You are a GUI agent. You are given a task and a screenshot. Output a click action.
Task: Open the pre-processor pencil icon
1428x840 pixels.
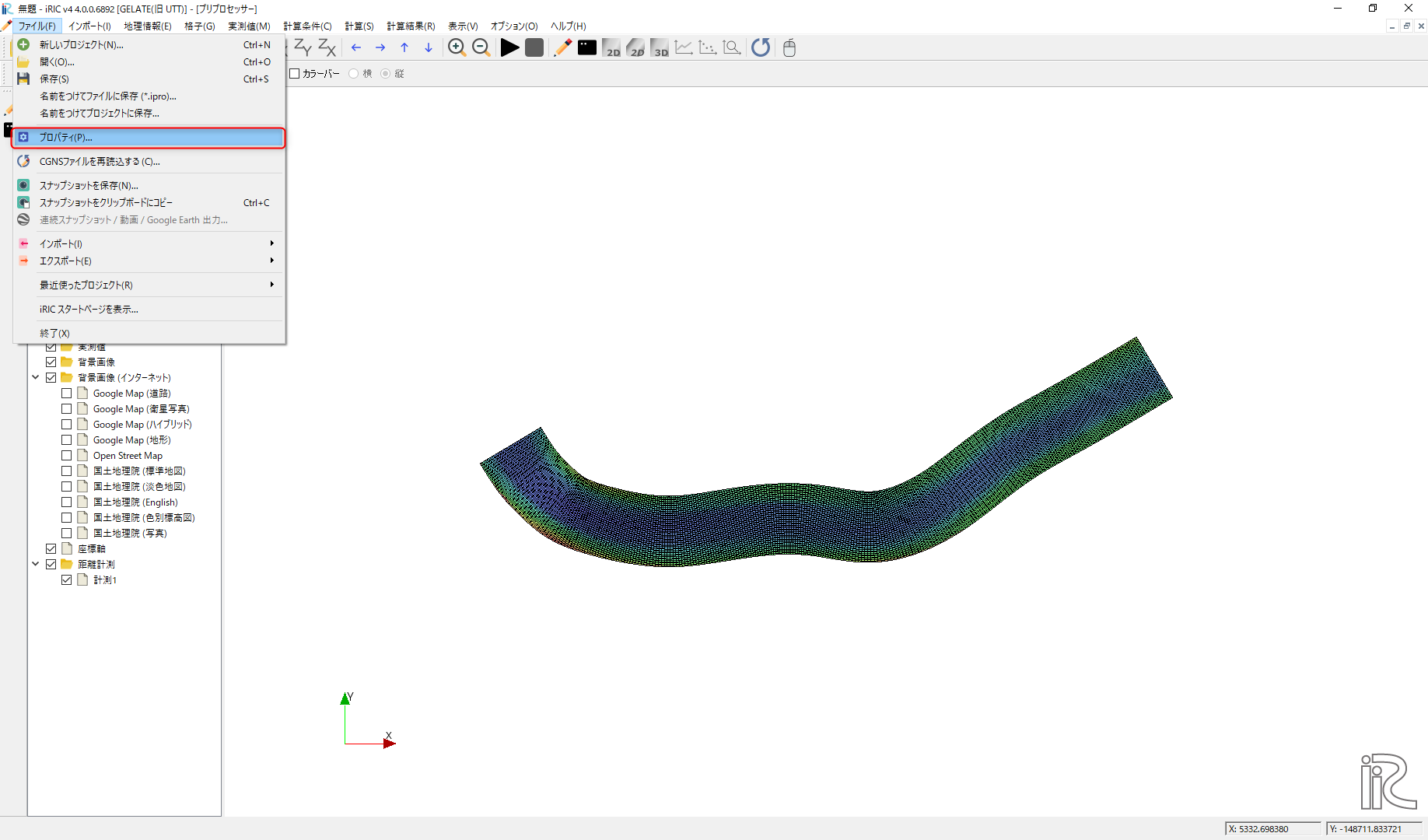point(562,47)
